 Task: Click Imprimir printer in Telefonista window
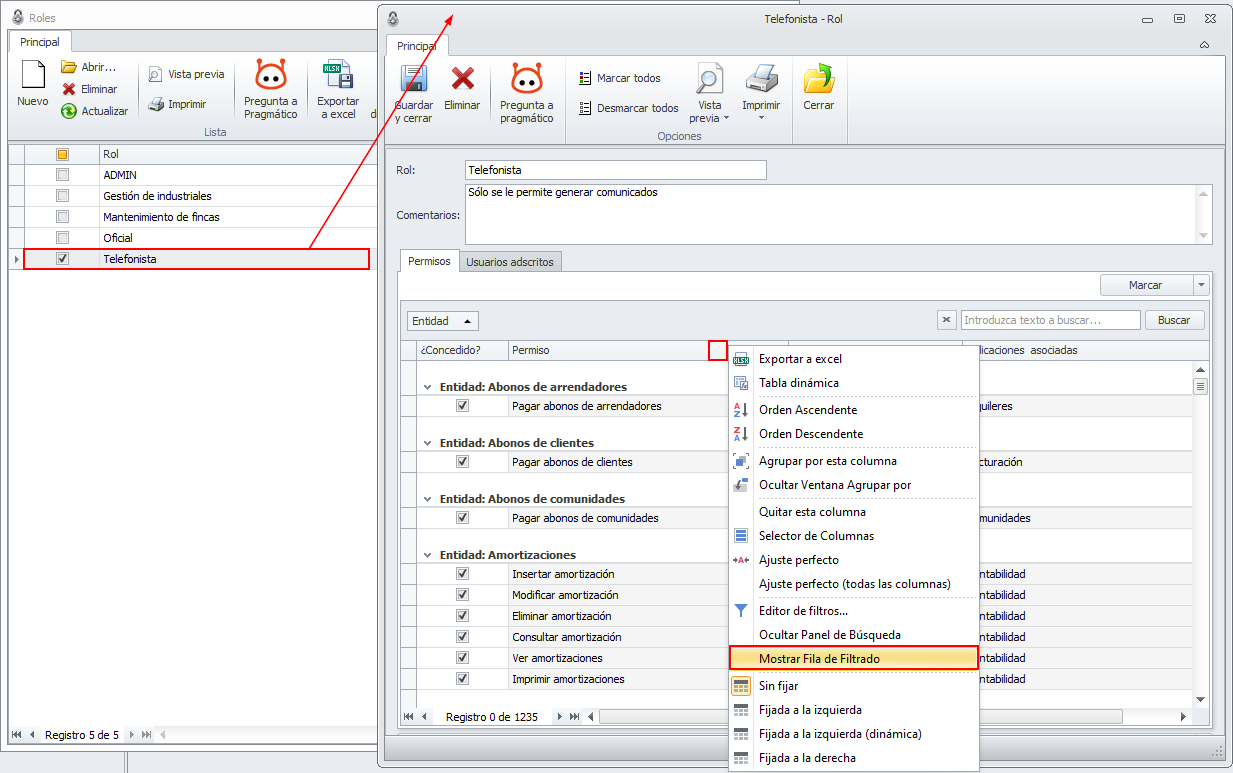(762, 79)
